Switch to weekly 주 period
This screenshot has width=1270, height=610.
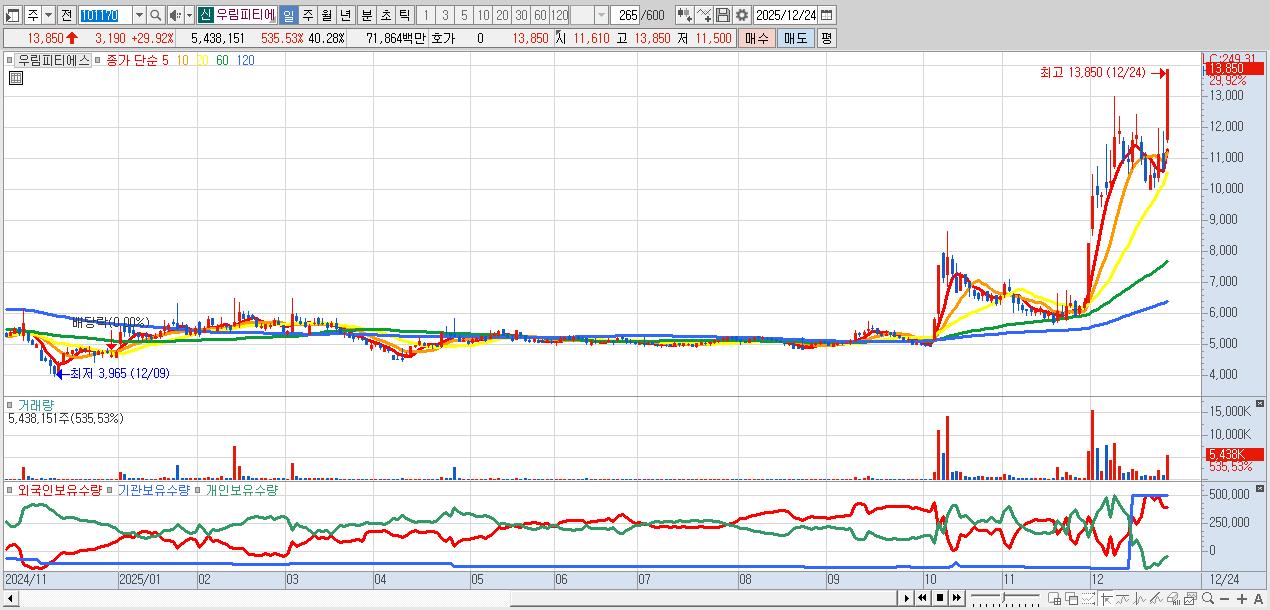coord(307,15)
